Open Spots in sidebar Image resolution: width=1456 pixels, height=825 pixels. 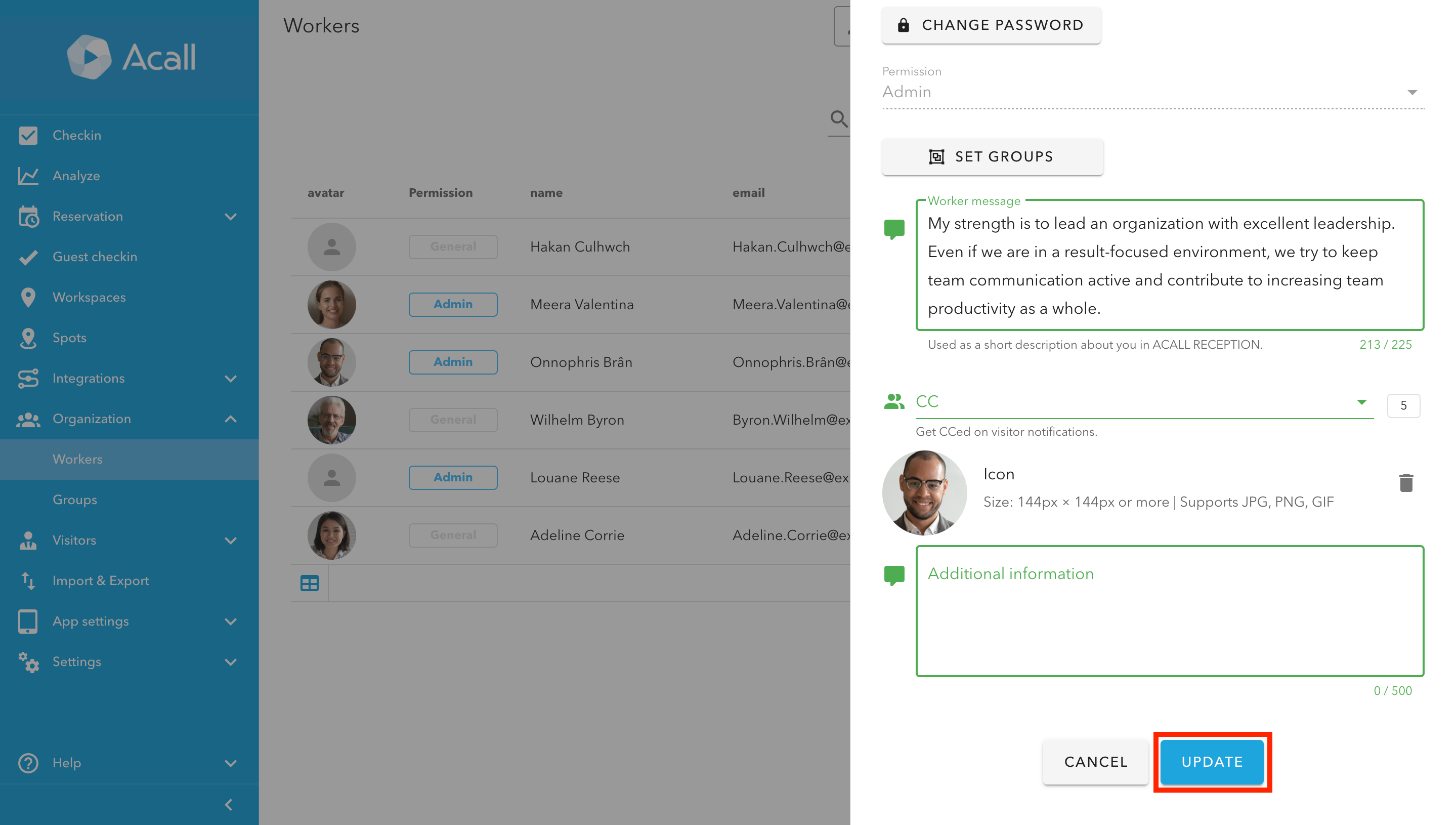(x=69, y=338)
